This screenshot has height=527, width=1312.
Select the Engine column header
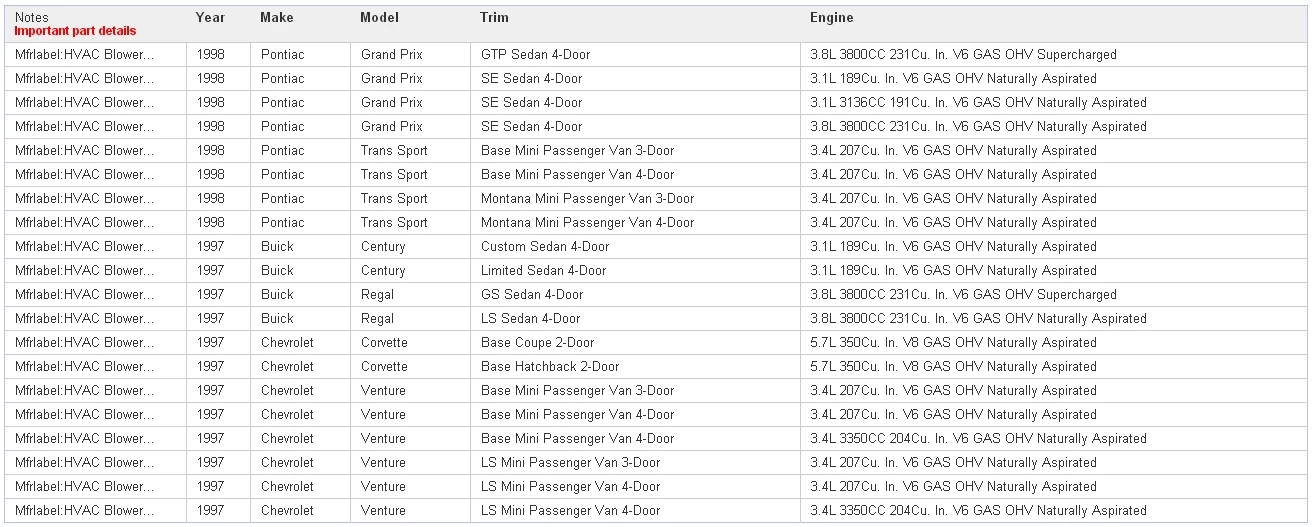click(831, 18)
